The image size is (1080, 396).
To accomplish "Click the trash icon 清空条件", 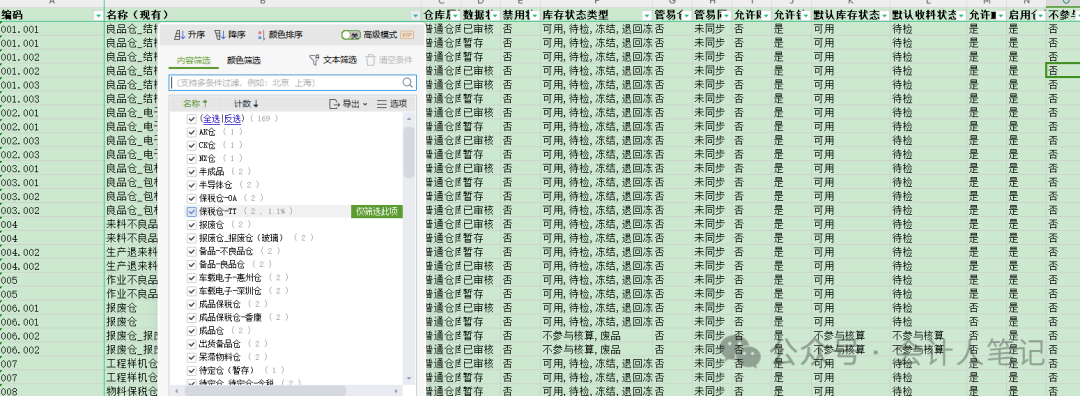I will coord(371,60).
